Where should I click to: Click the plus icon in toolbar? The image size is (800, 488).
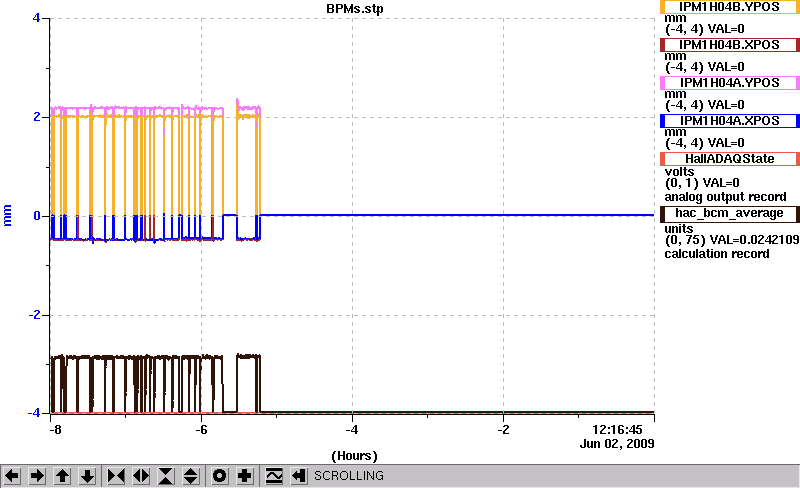point(244,476)
